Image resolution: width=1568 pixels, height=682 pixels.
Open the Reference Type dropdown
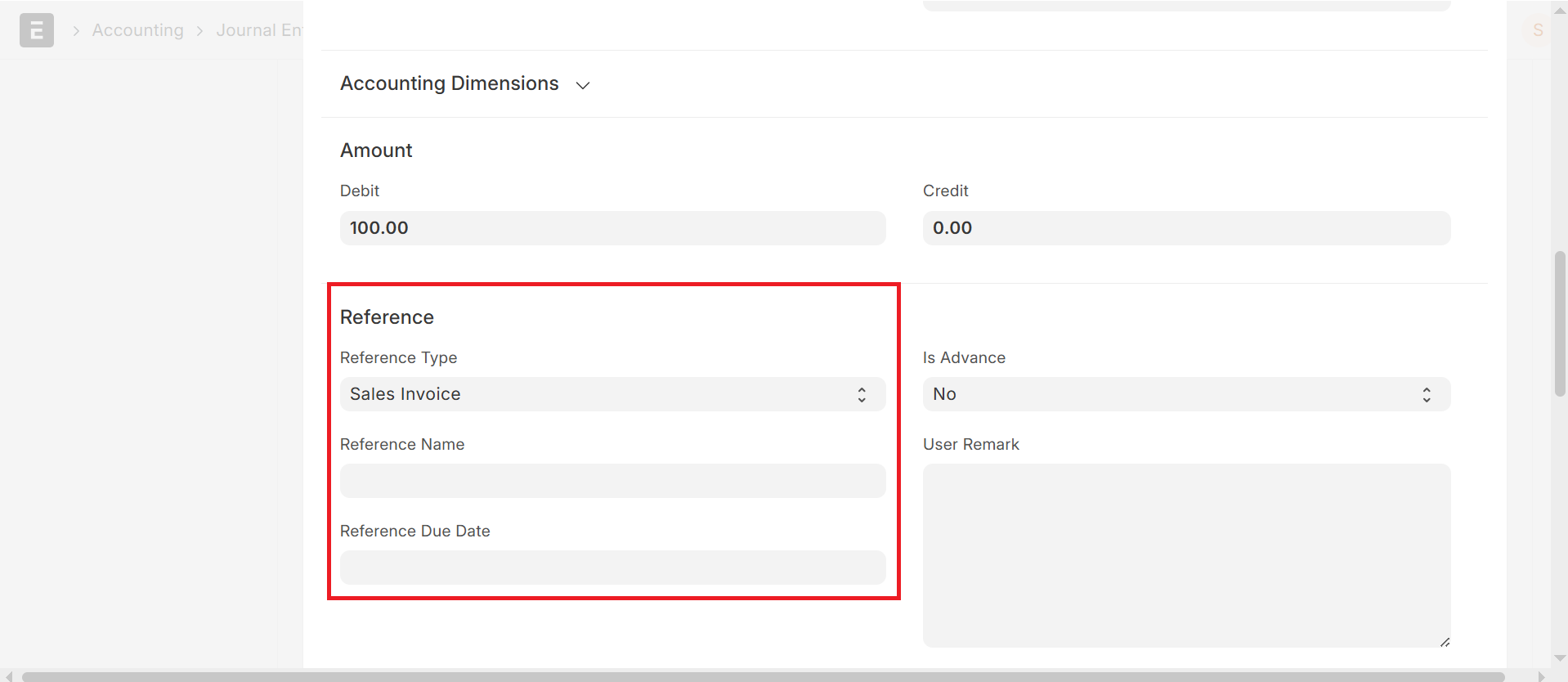612,394
